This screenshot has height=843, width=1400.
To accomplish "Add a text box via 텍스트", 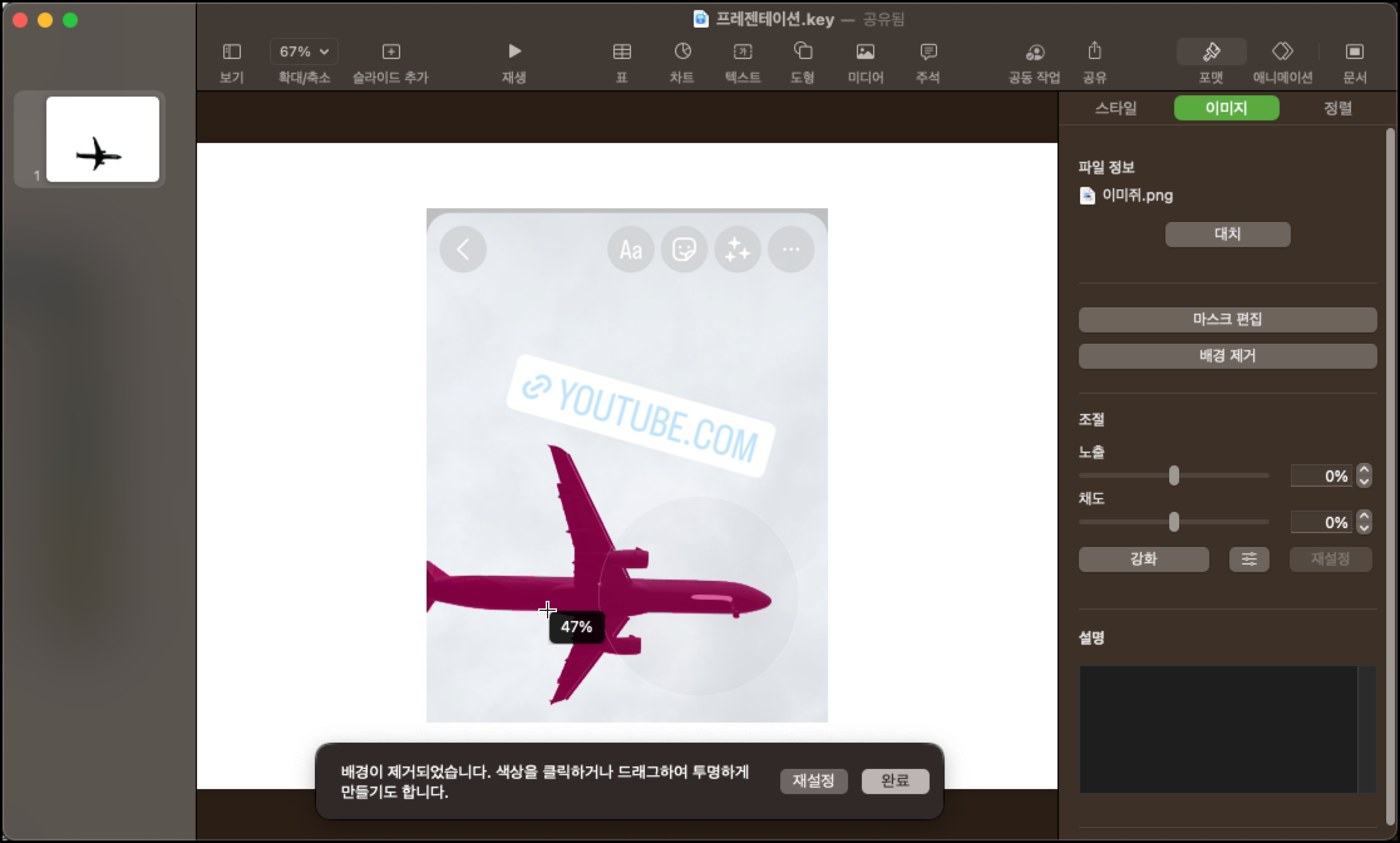I will (x=743, y=51).
